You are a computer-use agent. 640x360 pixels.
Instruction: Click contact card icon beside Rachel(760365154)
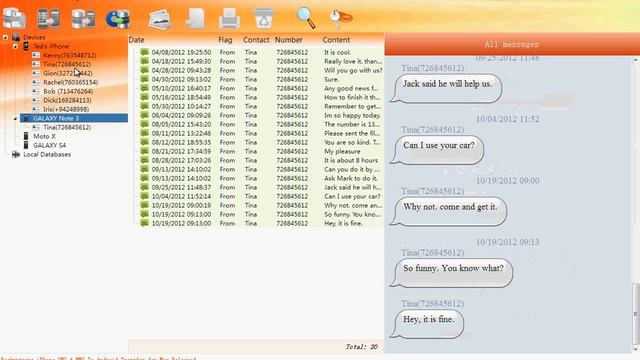click(36, 82)
